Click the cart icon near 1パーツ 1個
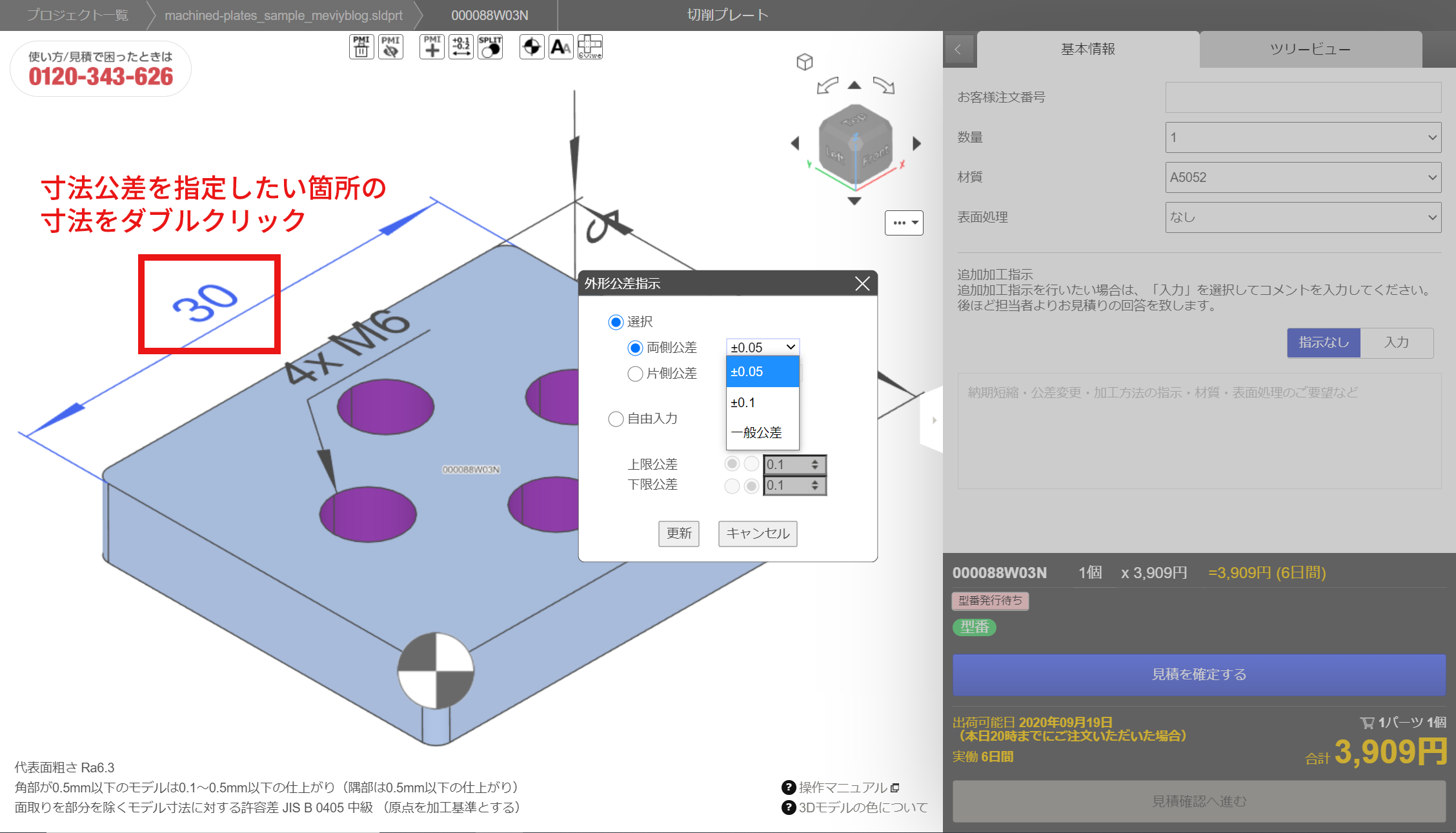 [x=1367, y=723]
